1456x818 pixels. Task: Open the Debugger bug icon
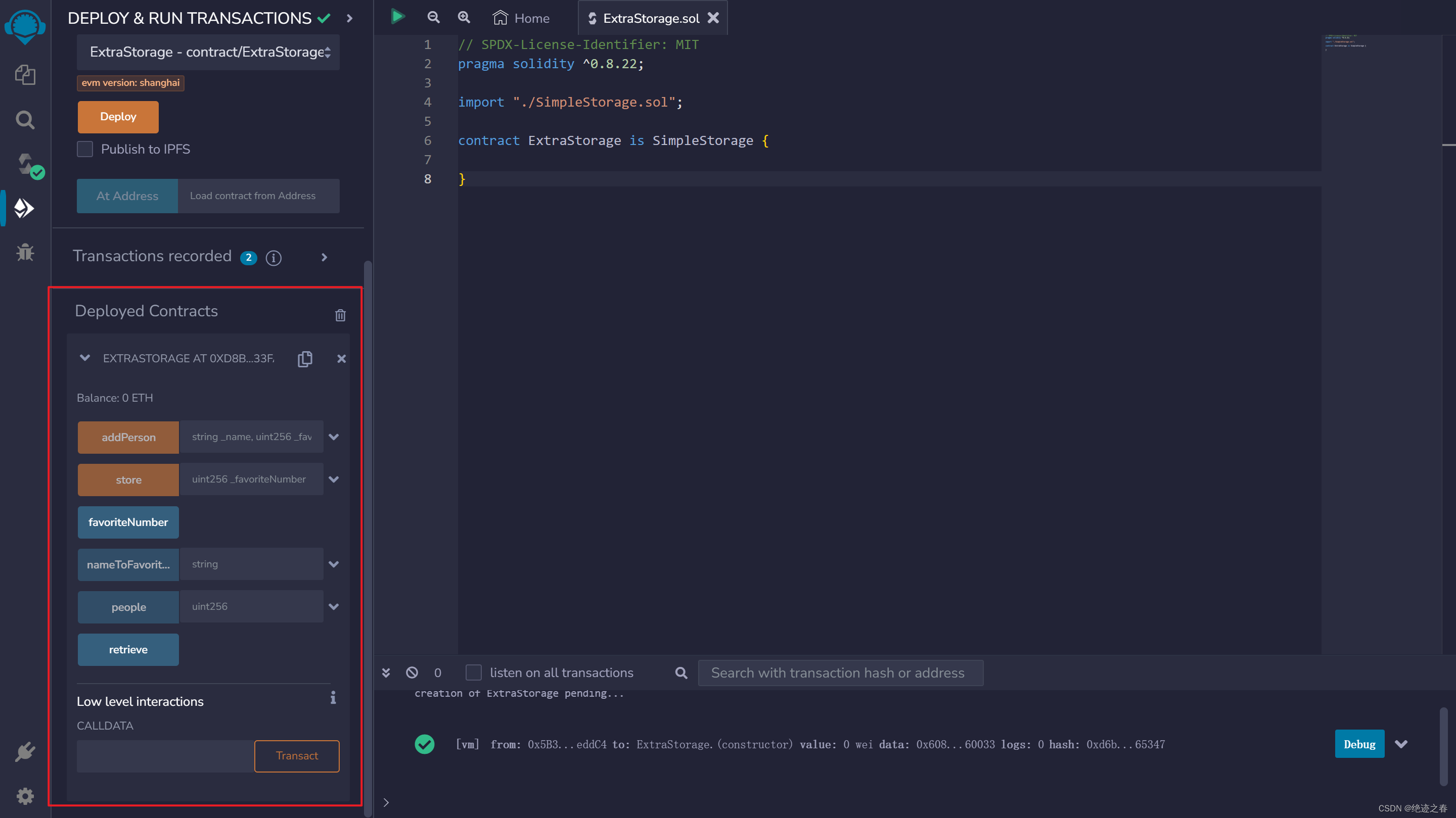tap(25, 252)
